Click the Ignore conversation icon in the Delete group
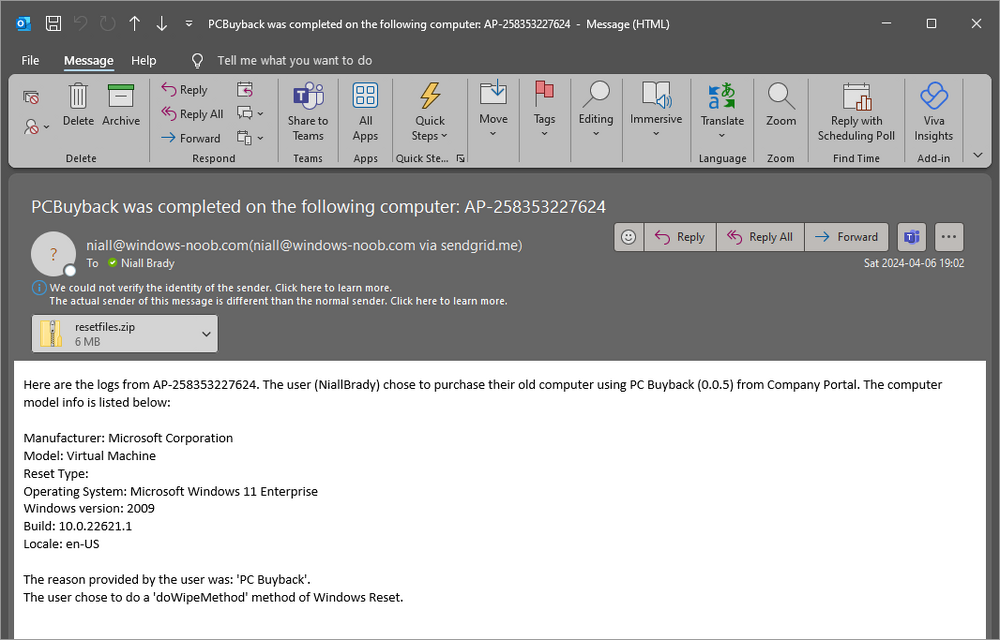The width and height of the screenshot is (1000, 640). pyautogui.click(x=31, y=98)
